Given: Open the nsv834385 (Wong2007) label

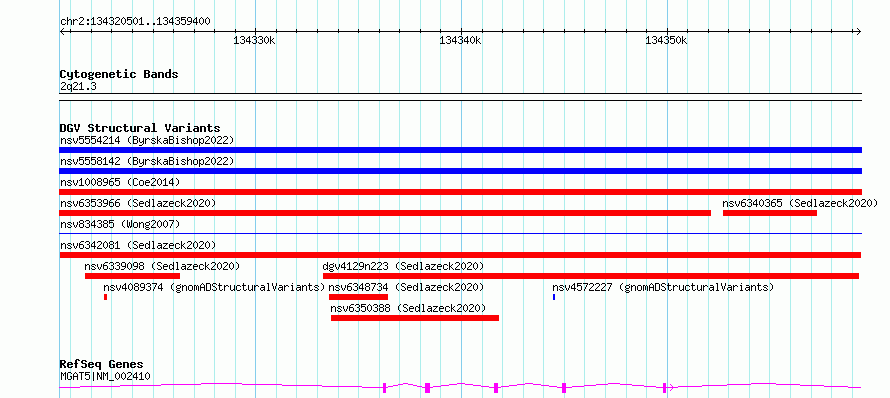Looking at the screenshot, I should 120,224.
